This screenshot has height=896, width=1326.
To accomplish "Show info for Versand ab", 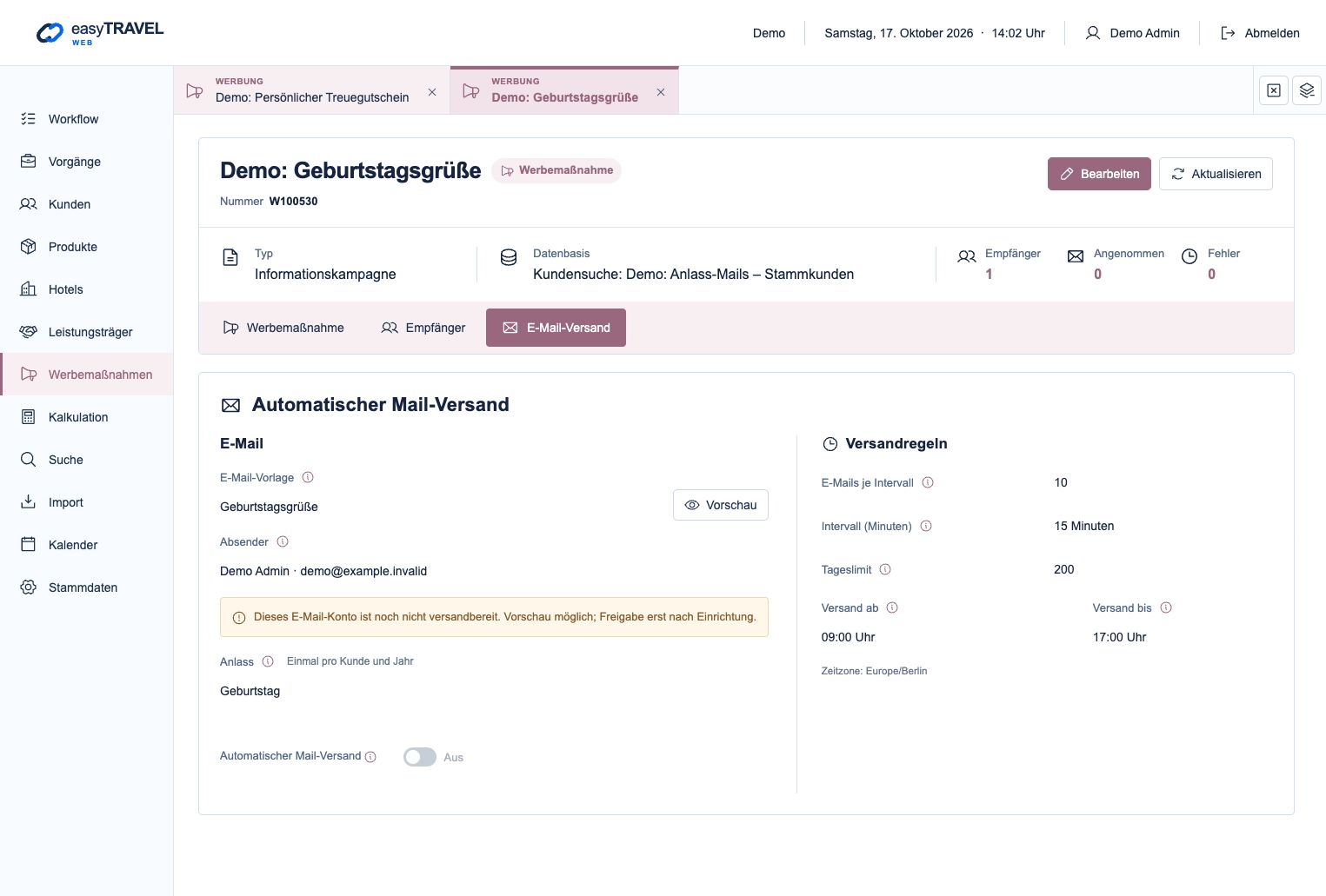I will point(892,607).
